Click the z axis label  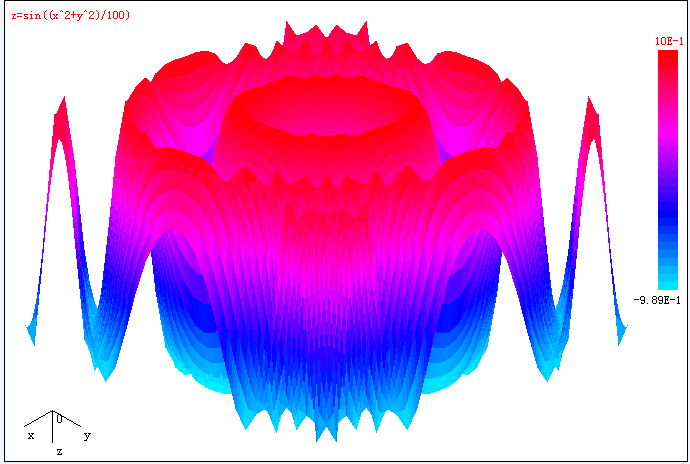(59, 451)
